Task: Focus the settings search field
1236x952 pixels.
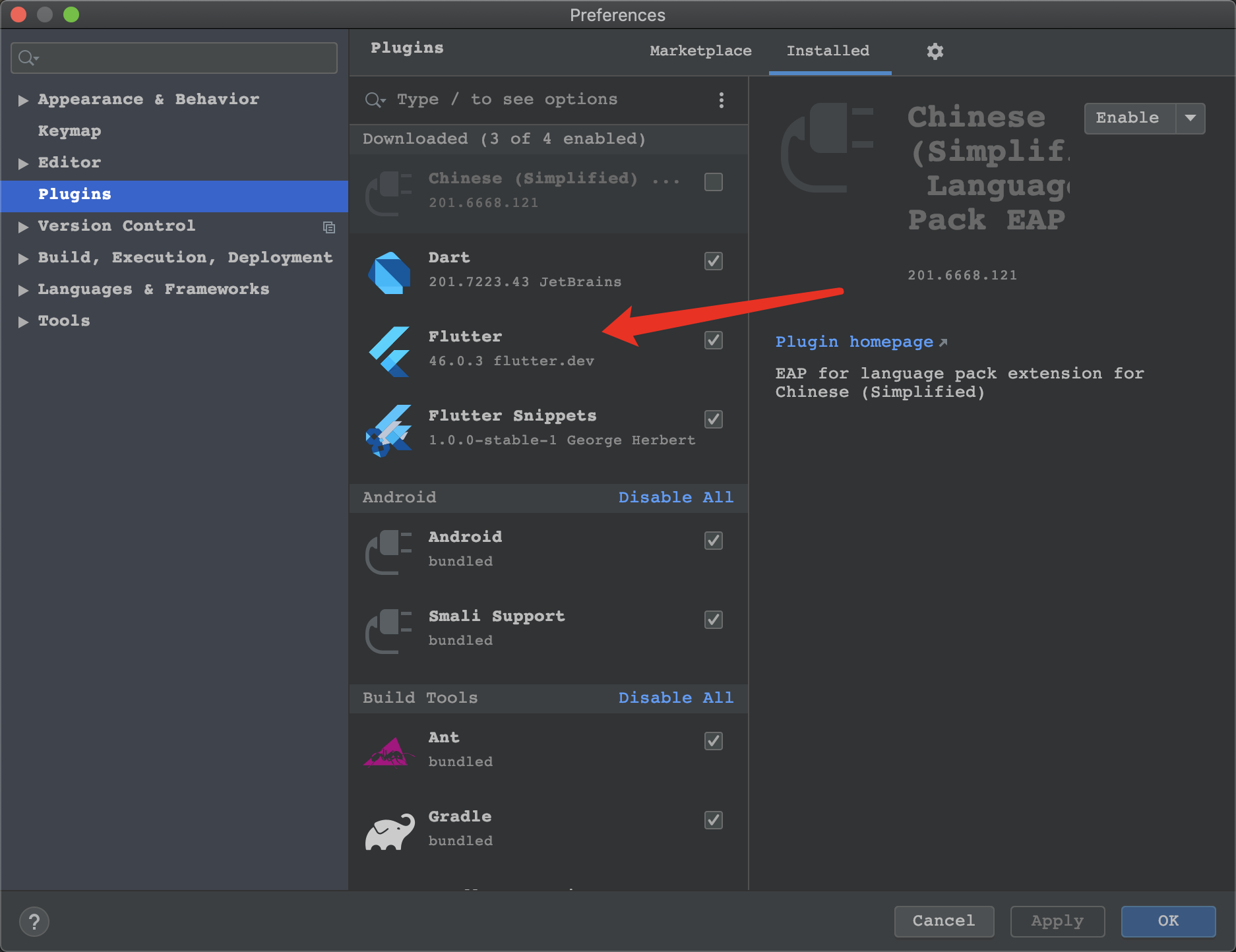Action: [x=174, y=58]
